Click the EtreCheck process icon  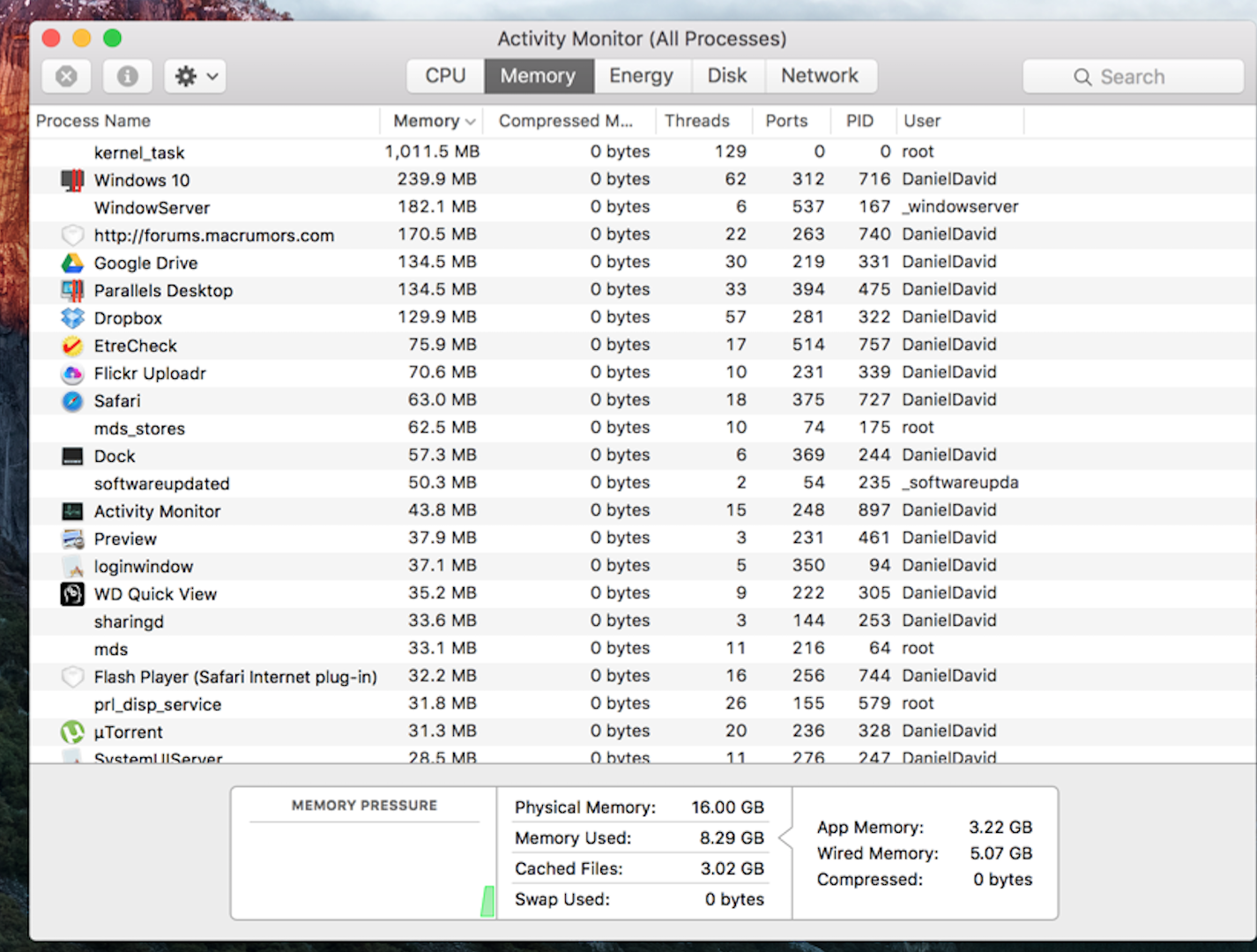tap(72, 346)
